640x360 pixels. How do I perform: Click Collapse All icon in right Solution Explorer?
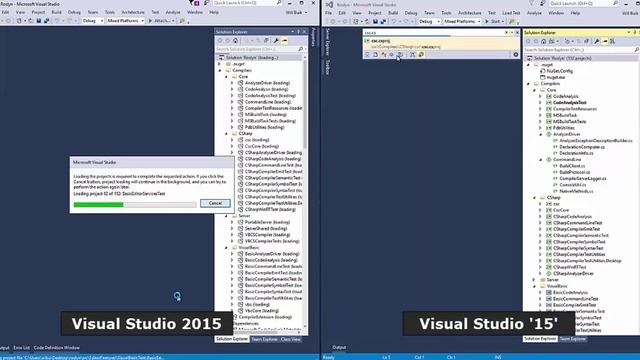point(587,41)
